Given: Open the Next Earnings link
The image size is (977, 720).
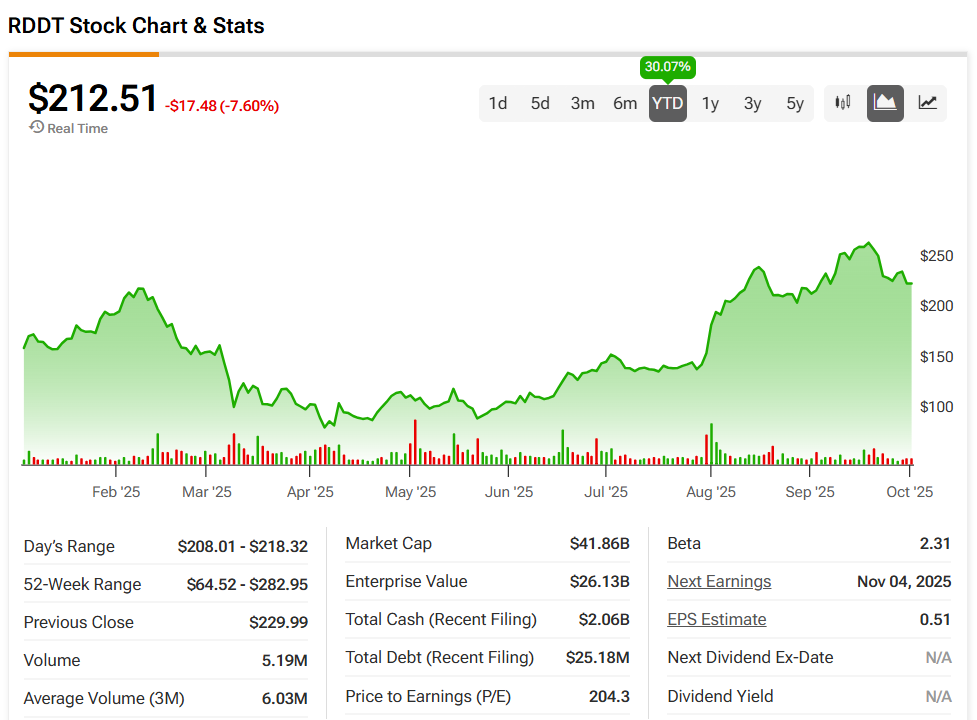Looking at the screenshot, I should coord(719,582).
